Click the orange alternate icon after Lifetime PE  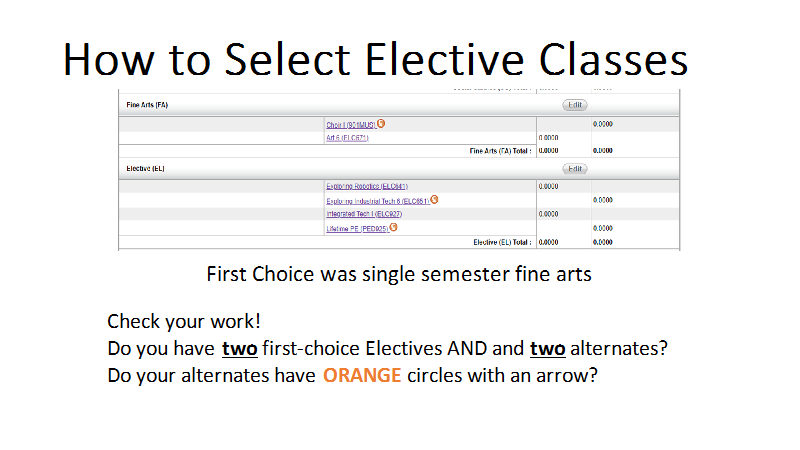point(393,227)
